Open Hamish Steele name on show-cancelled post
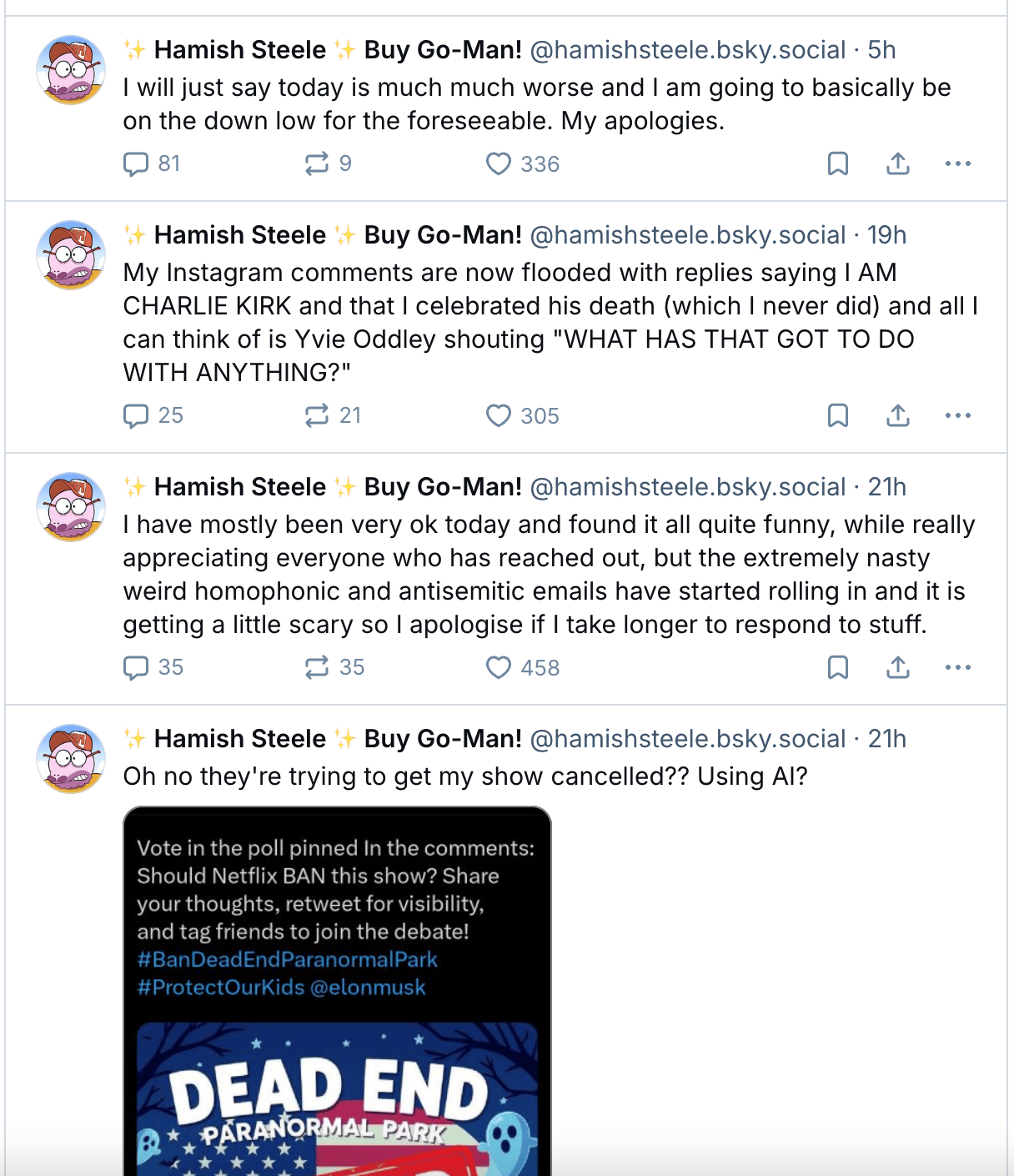Viewport: 1014px width, 1176px height. (240, 739)
